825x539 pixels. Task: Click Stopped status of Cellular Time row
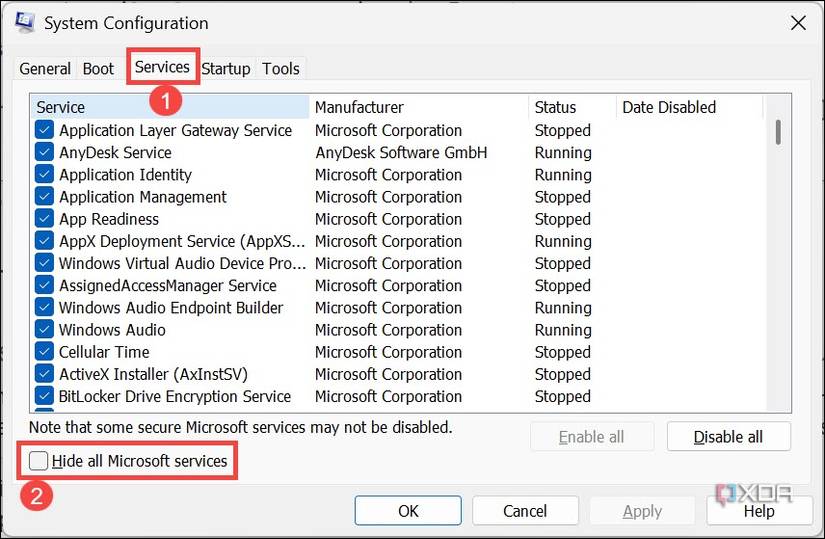(x=562, y=352)
